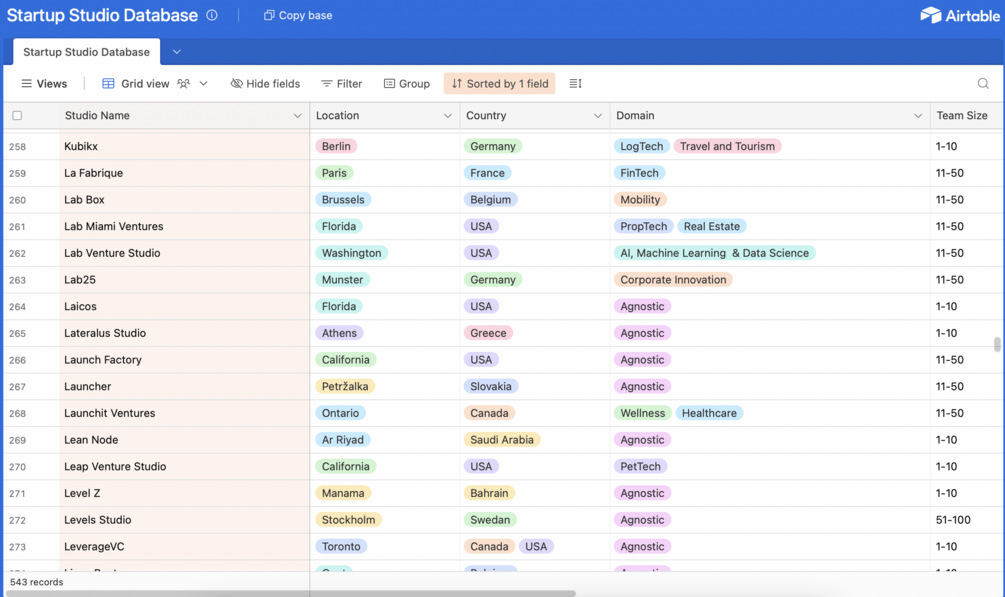Click the vertical scrollbar thumb
Viewport: 1005px width, 597px height.
(997, 344)
